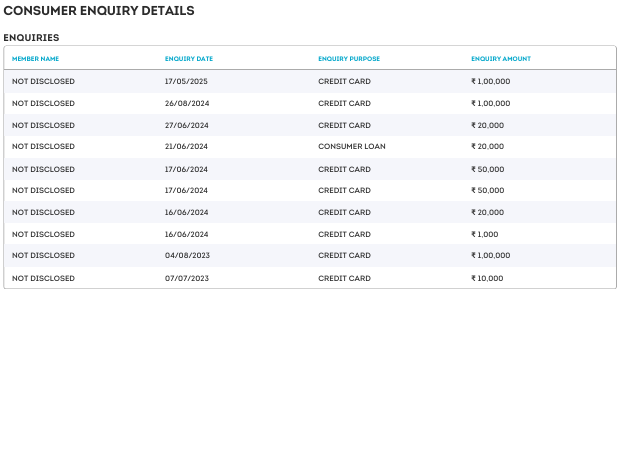Select the Consumer Loan purpose cell
This screenshot has height=467, width=622.
point(351,147)
